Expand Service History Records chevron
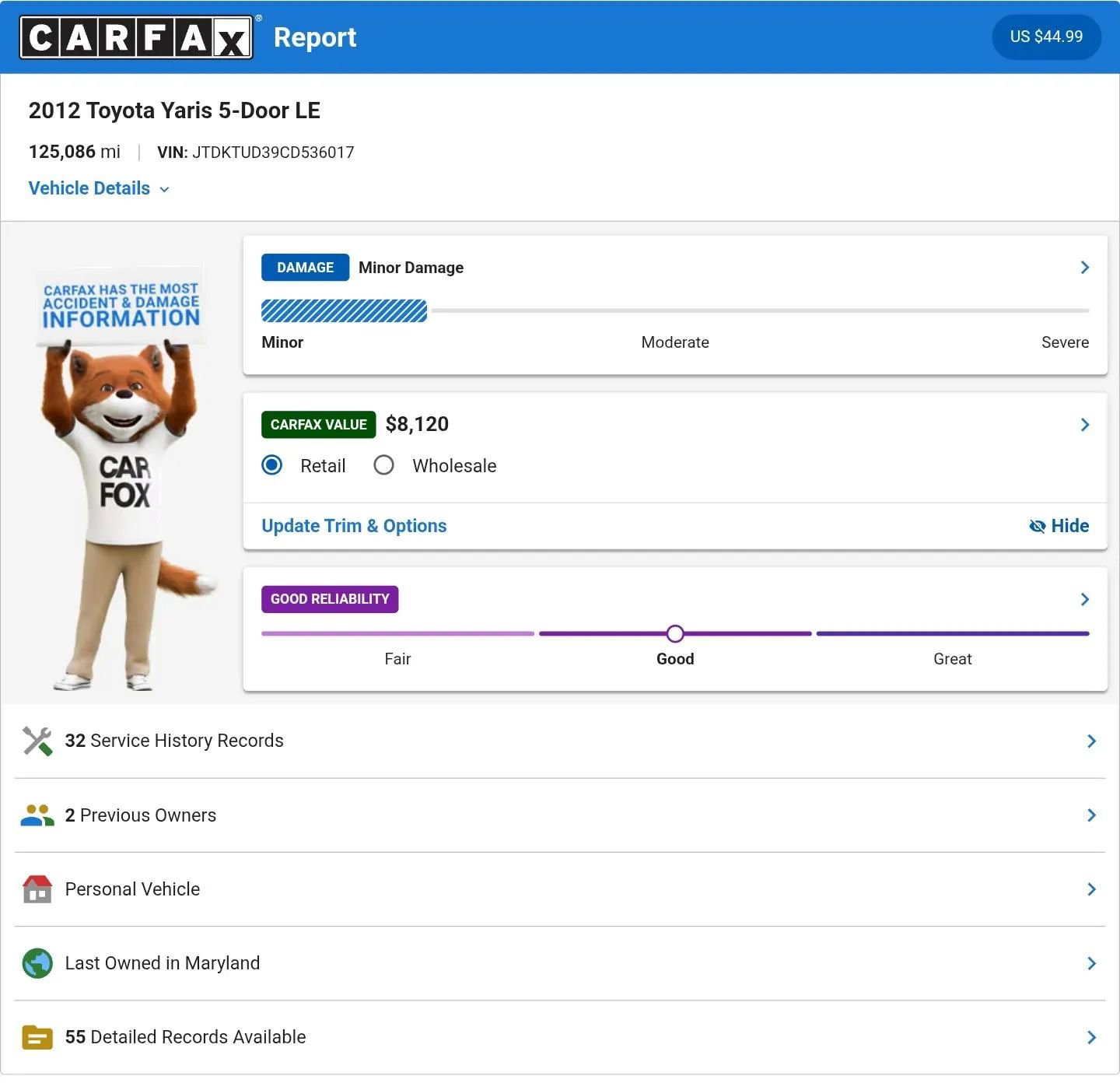This screenshot has height=1090, width=1120. coord(1092,741)
